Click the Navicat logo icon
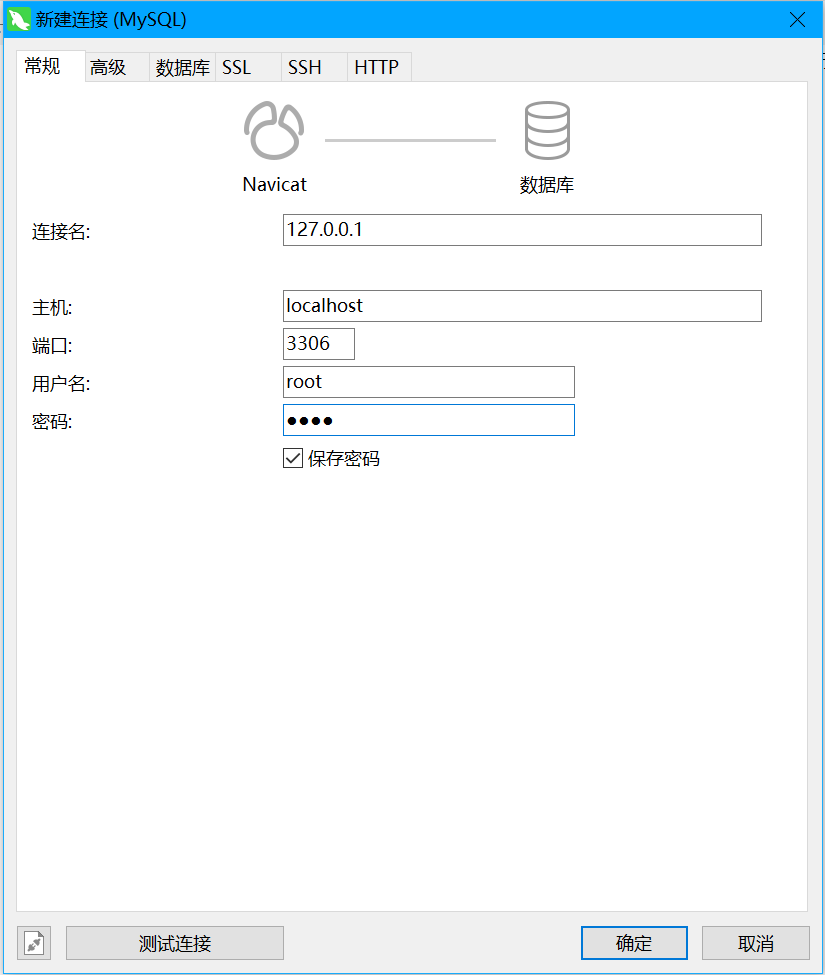This screenshot has height=975, width=825. tap(274, 131)
